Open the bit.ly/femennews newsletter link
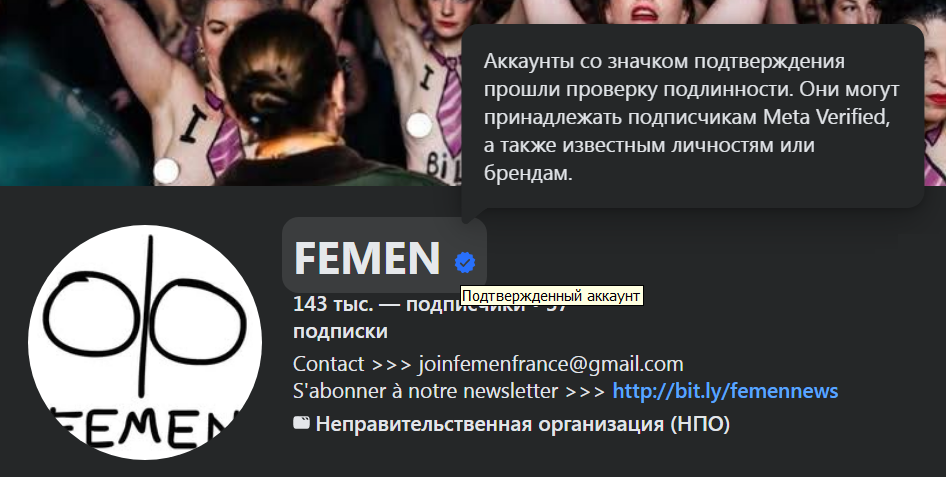This screenshot has width=946, height=477. 725,391
